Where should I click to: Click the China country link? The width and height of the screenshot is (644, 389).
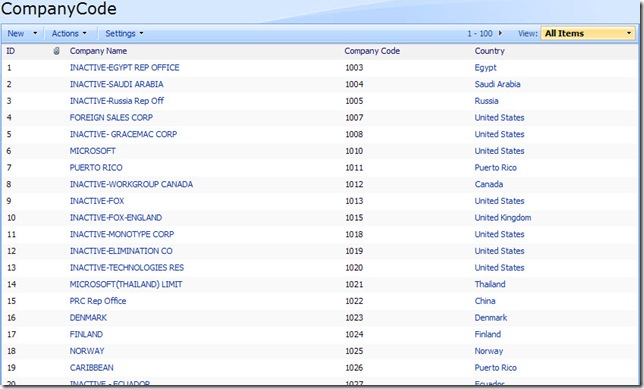coord(485,301)
